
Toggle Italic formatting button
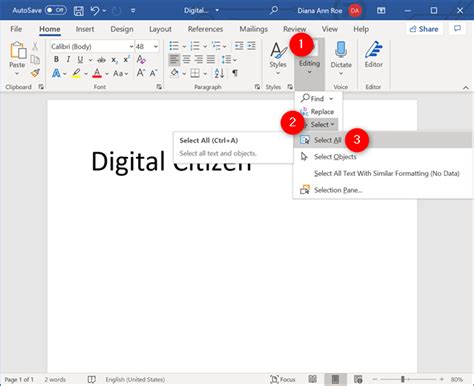point(68,59)
